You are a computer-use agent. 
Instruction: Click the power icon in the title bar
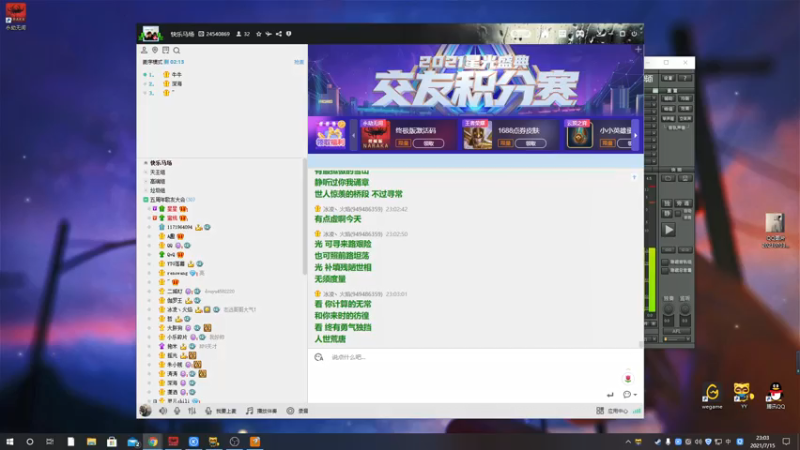tap(634, 34)
